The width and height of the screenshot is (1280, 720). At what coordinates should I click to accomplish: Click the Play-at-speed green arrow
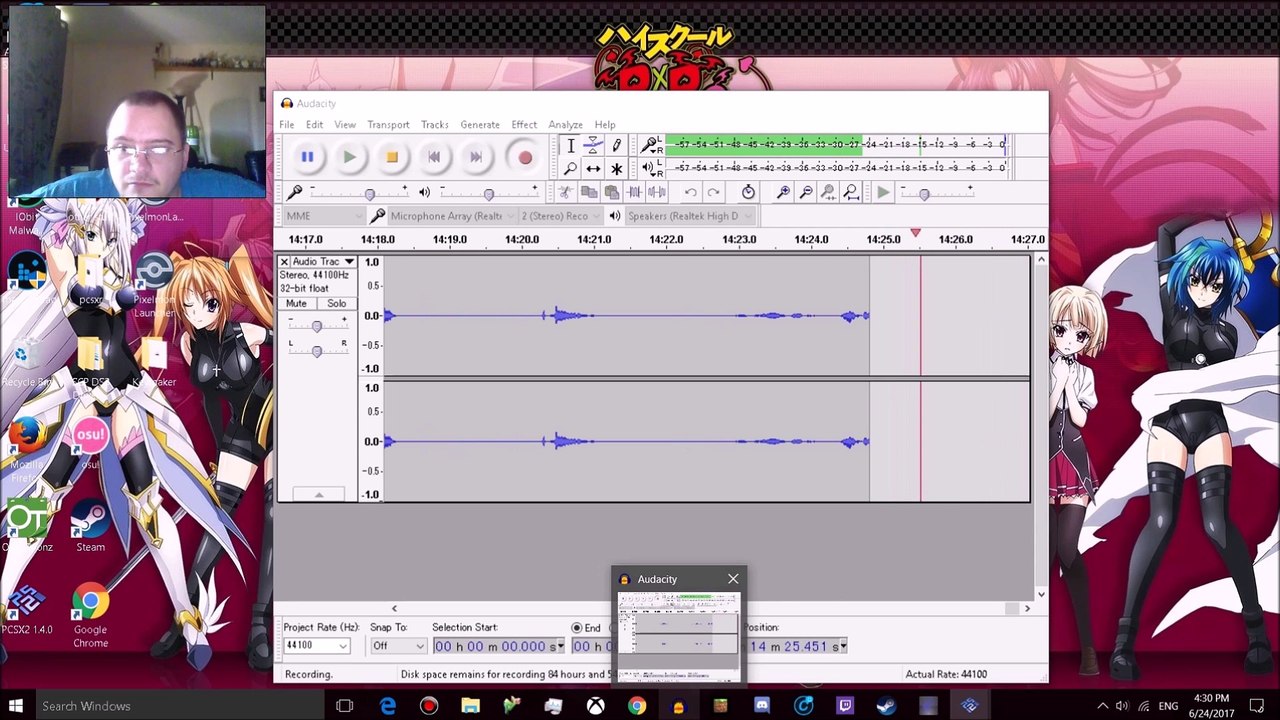[883, 192]
